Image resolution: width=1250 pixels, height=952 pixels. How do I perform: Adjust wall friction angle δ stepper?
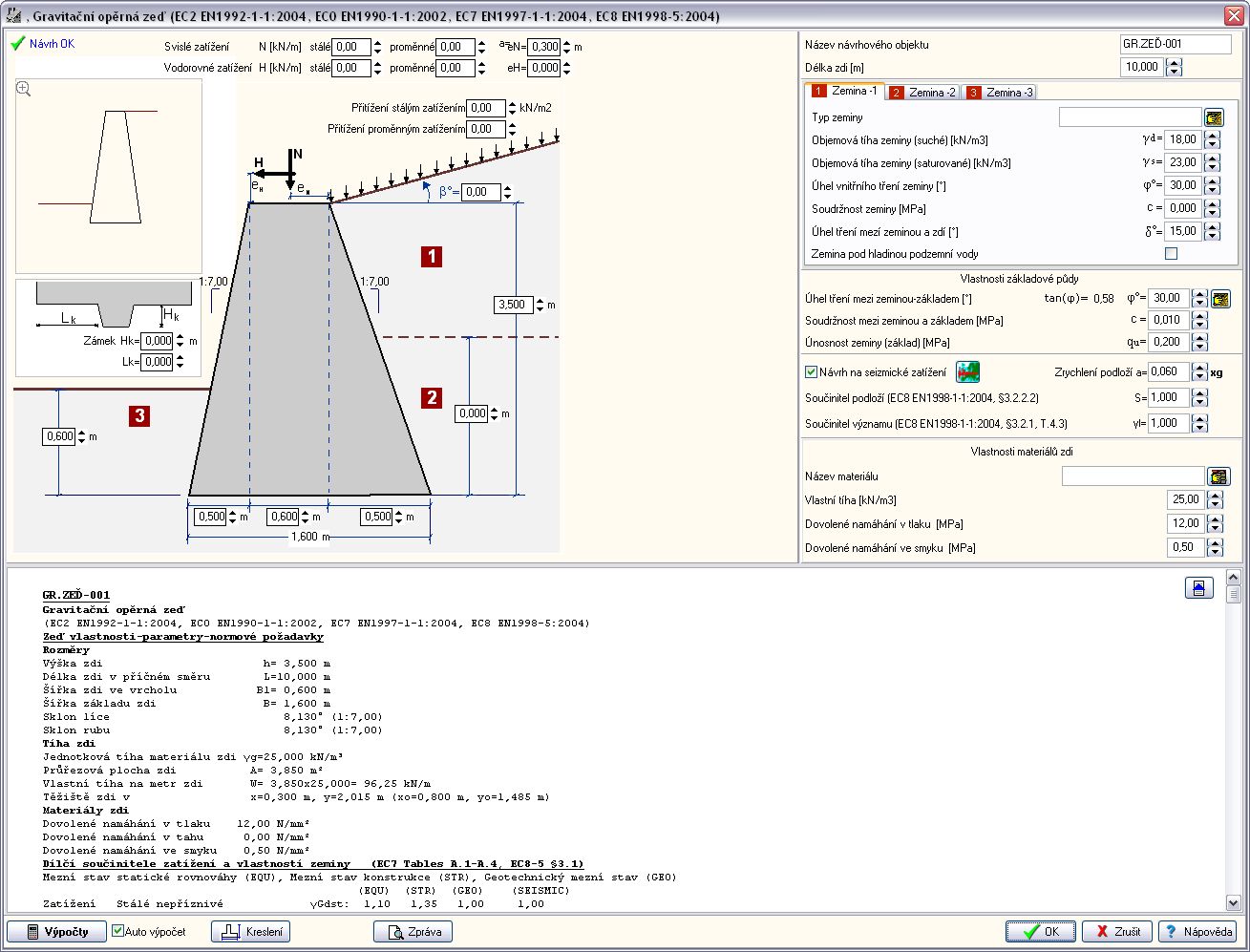[x=1213, y=231]
